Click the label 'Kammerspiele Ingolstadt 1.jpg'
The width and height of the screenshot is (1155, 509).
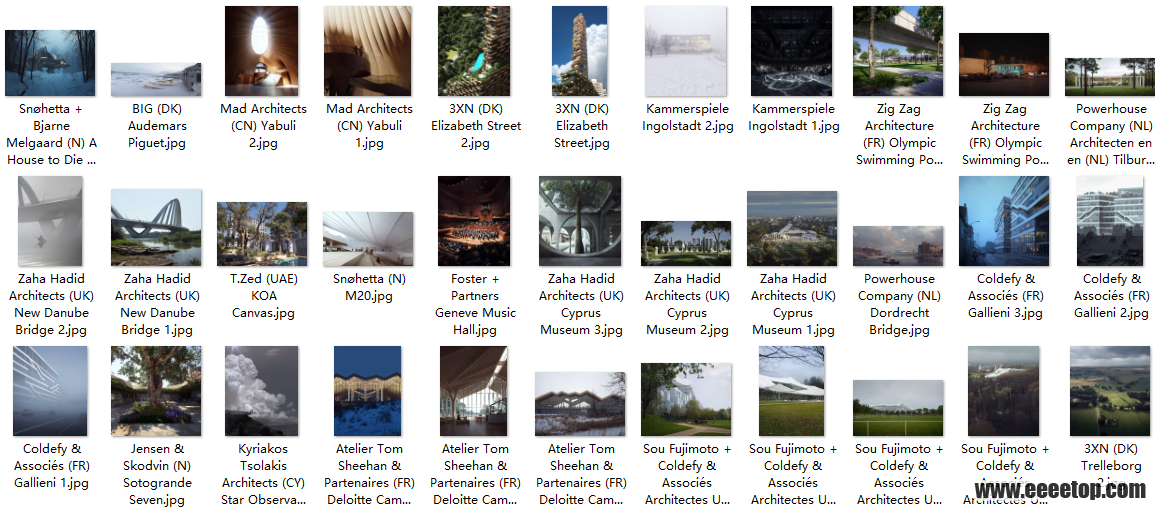[x=794, y=117]
